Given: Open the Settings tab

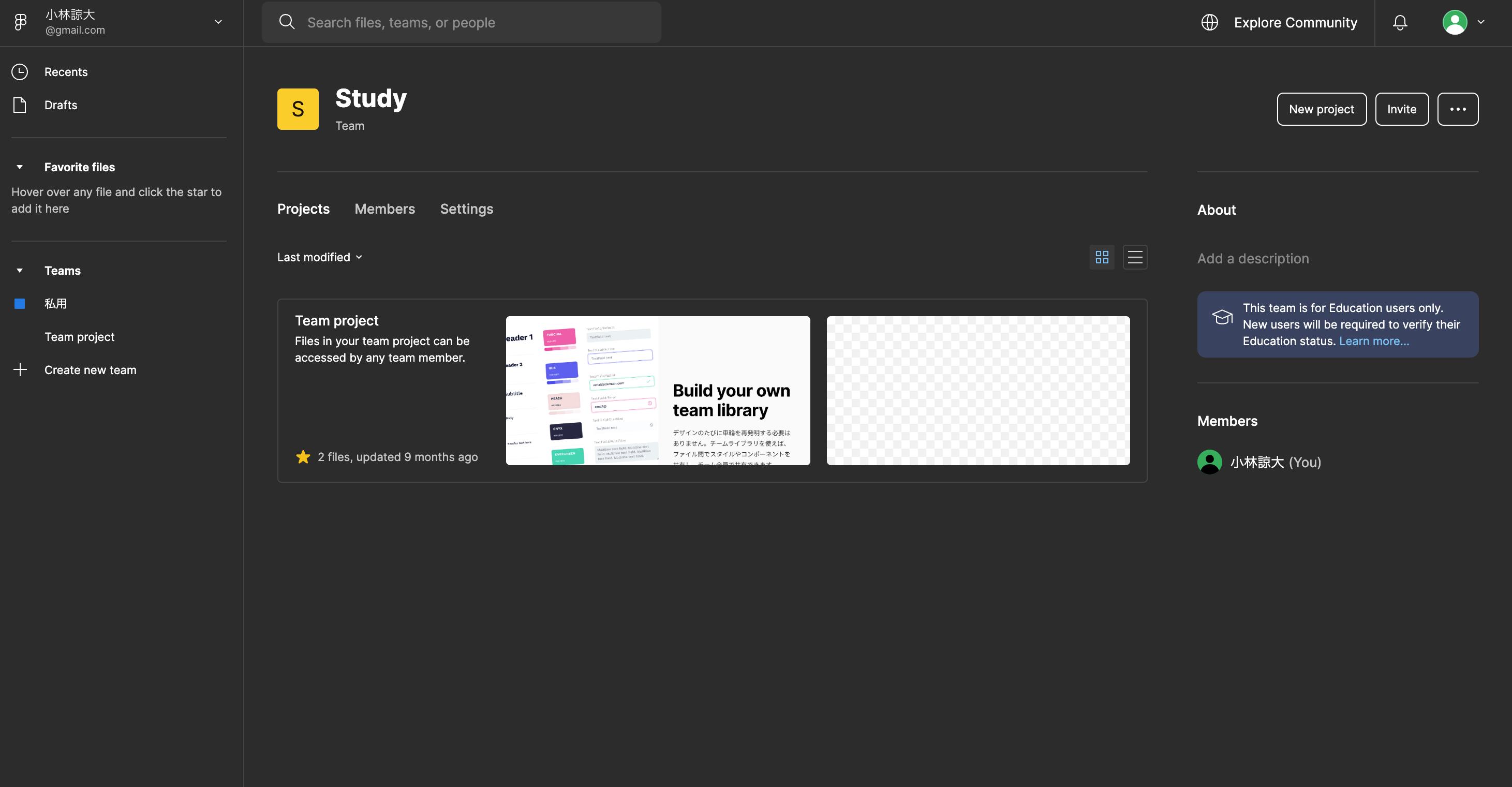Looking at the screenshot, I should point(467,209).
